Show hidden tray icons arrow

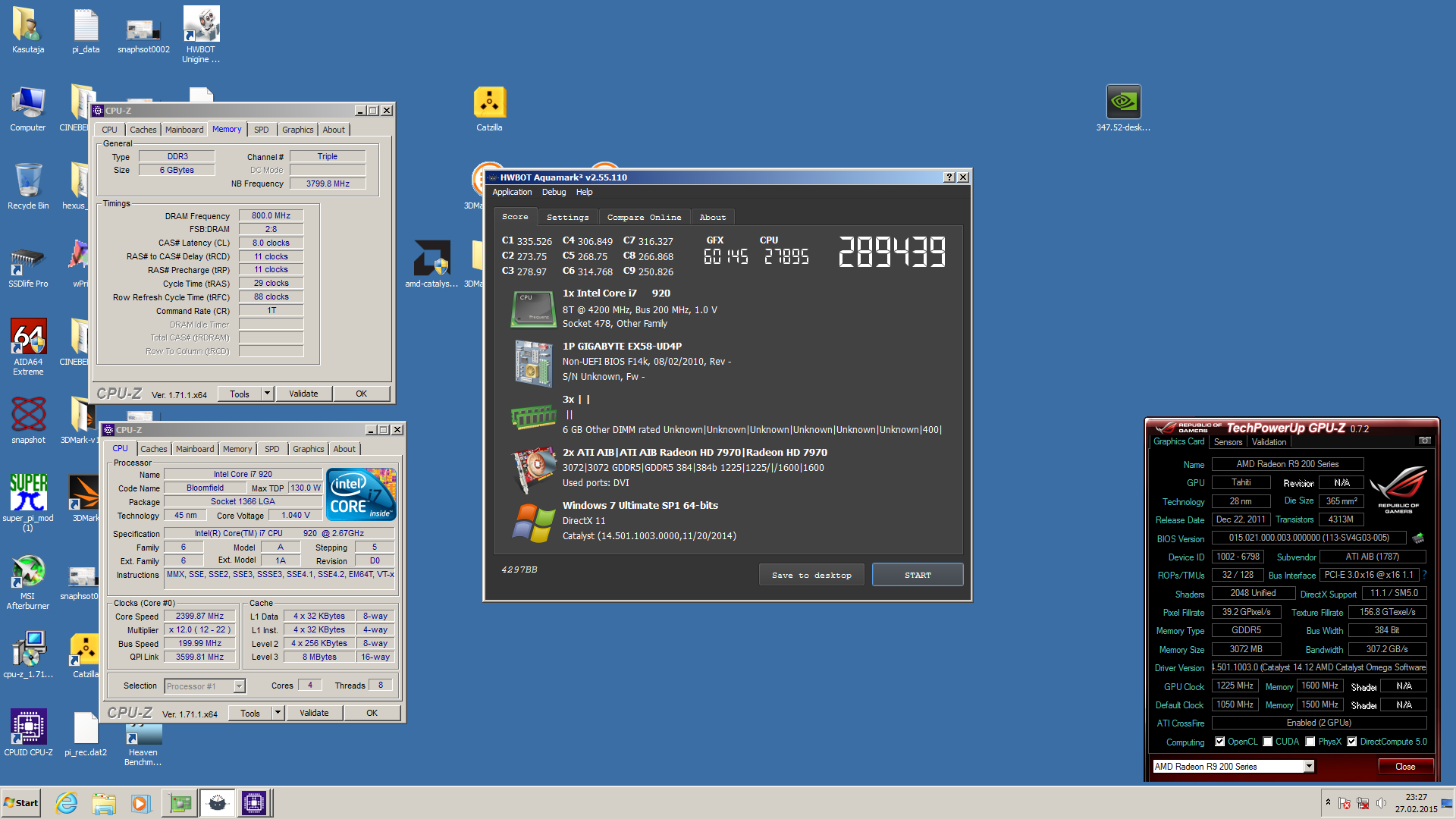(1328, 802)
